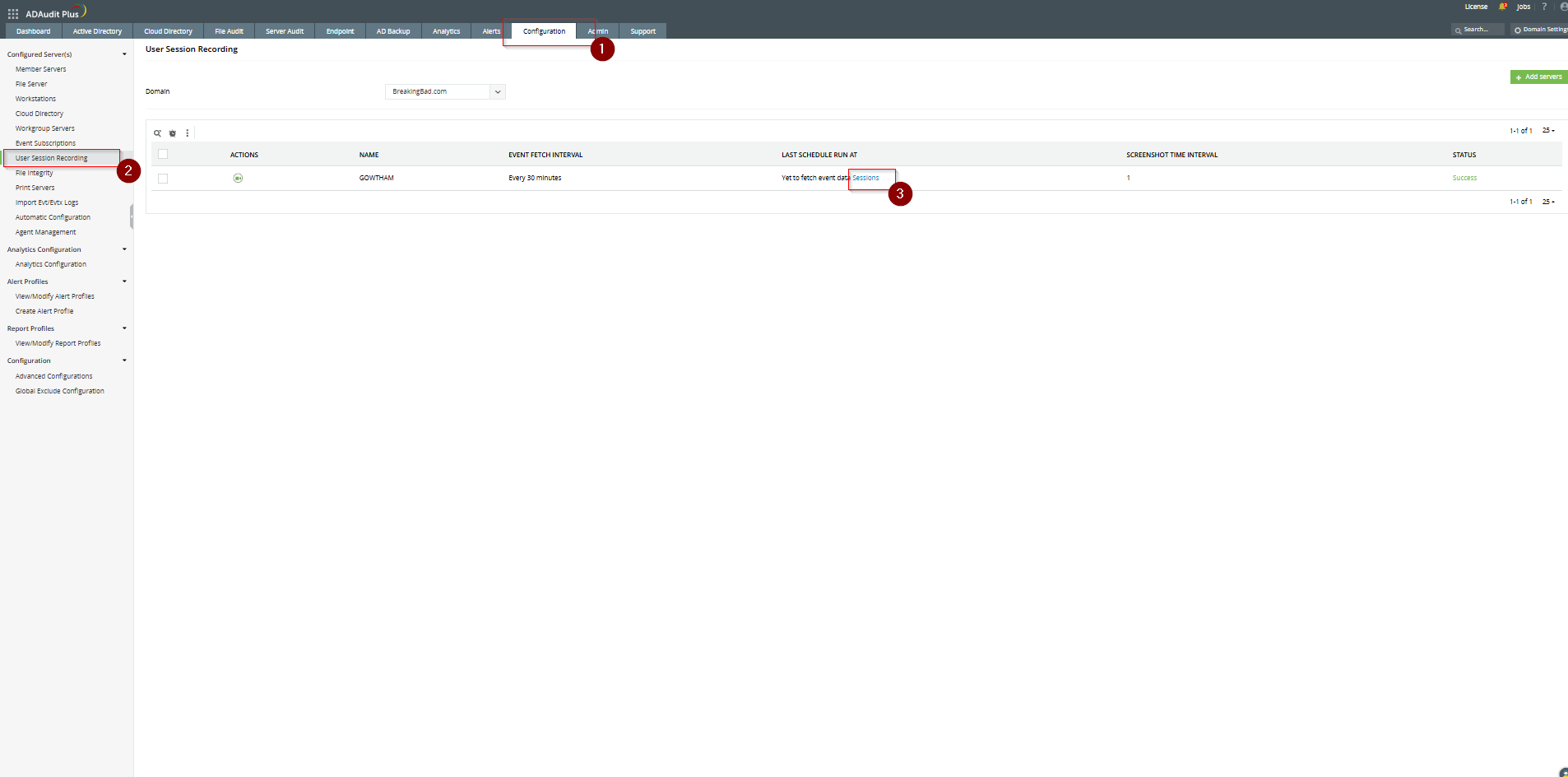
Task: Open Member Servers in sidebar
Action: point(41,69)
